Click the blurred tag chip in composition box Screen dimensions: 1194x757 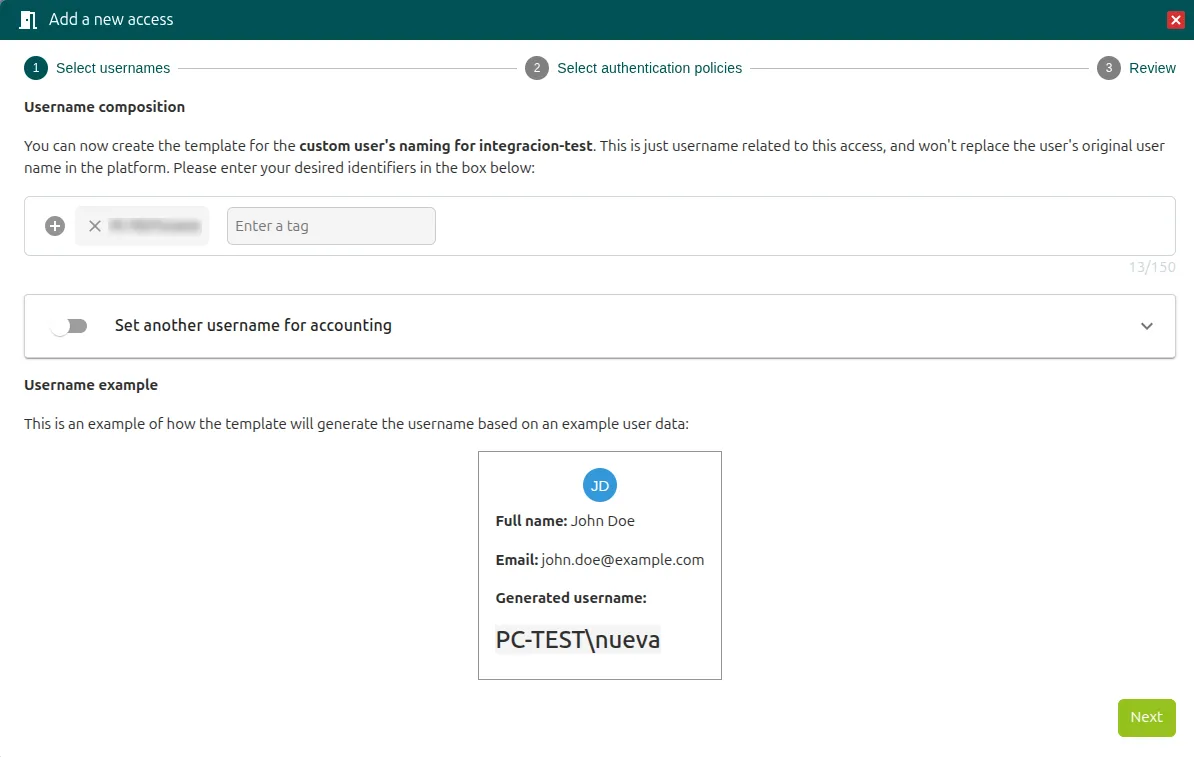point(142,226)
